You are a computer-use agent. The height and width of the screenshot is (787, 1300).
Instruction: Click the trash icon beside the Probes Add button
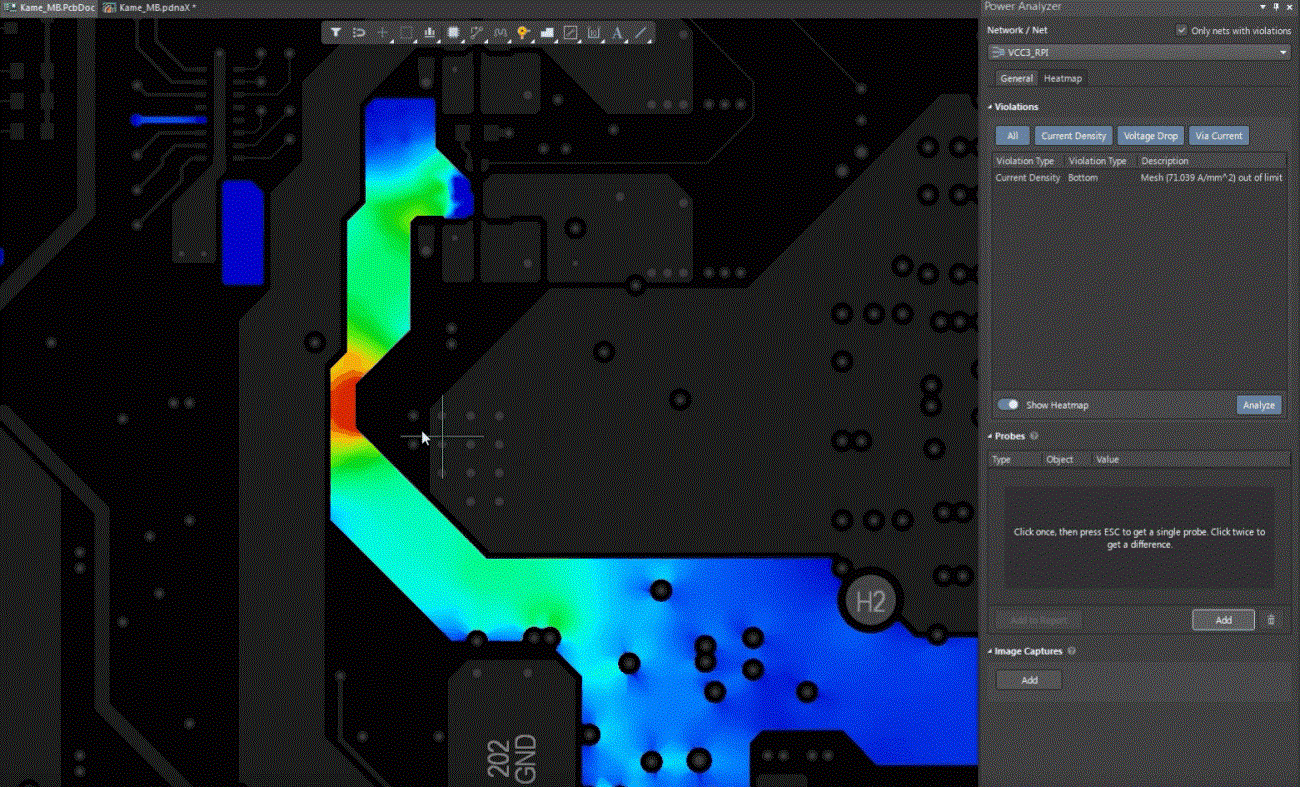pyautogui.click(x=1272, y=620)
